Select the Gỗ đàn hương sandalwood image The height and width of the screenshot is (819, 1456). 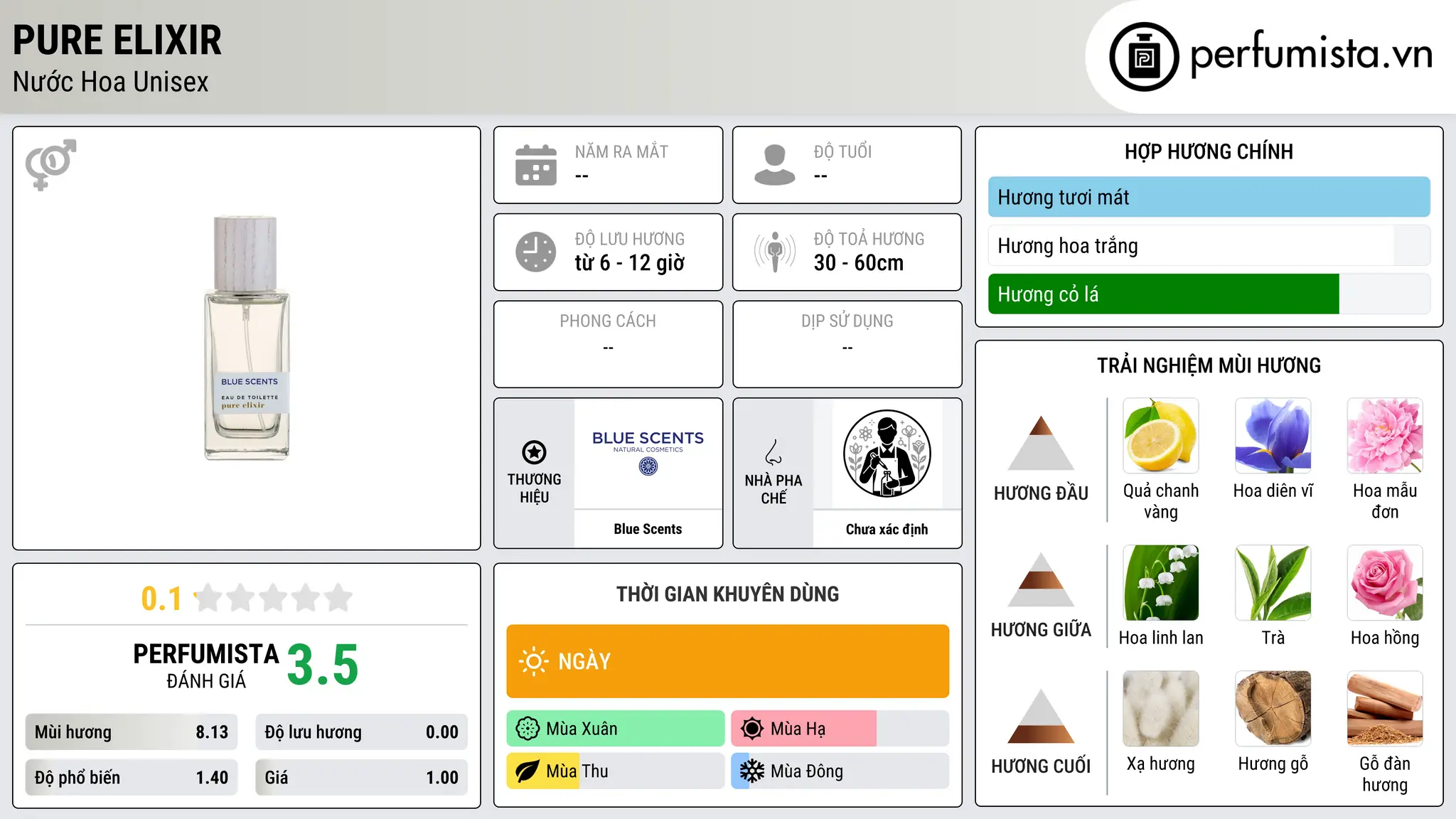pyautogui.click(x=1385, y=709)
